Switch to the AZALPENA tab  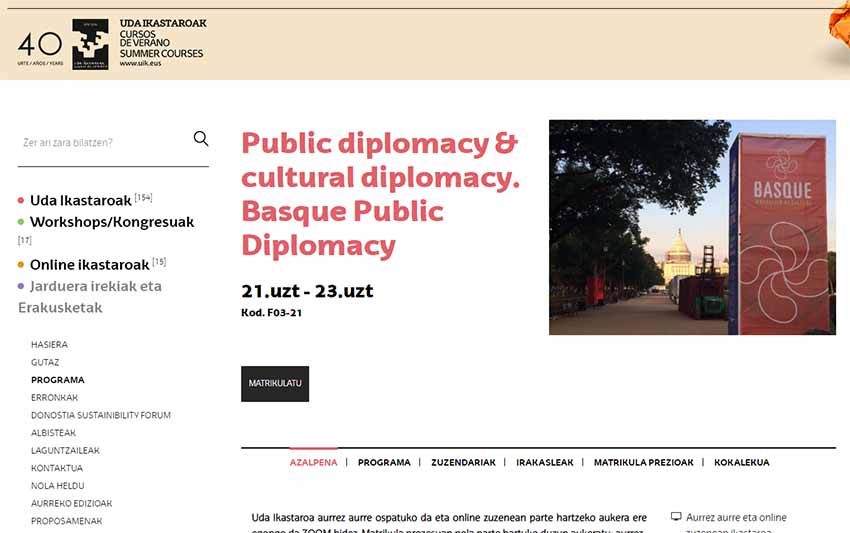tap(313, 463)
